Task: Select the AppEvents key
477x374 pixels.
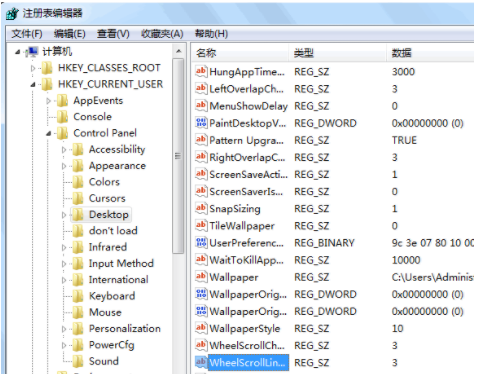Action: (98, 101)
